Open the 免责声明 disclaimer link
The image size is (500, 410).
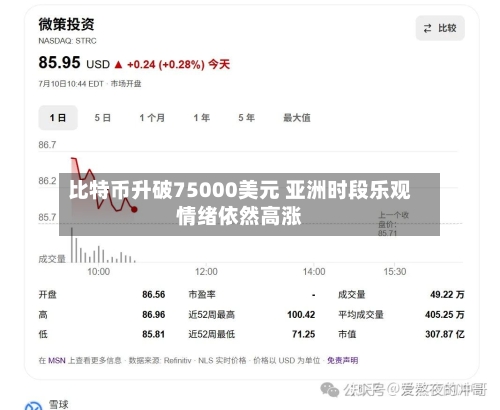[x=342, y=360]
